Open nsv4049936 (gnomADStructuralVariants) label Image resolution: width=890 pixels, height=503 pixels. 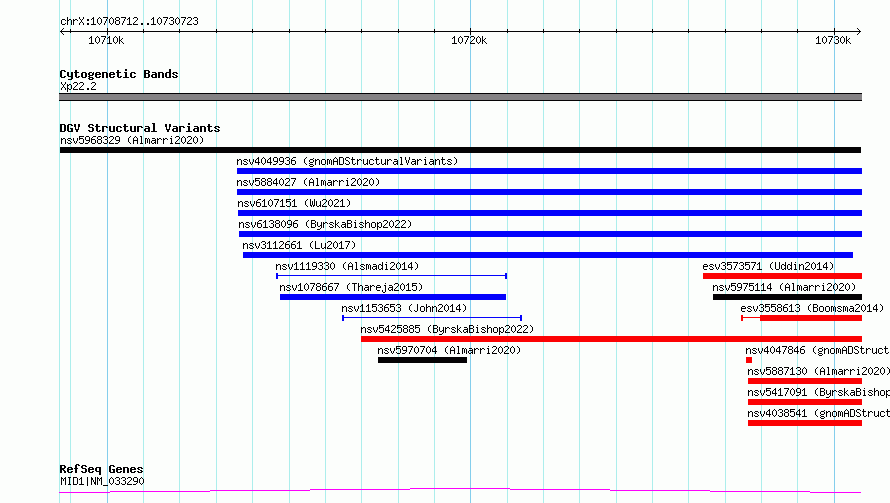click(x=347, y=161)
